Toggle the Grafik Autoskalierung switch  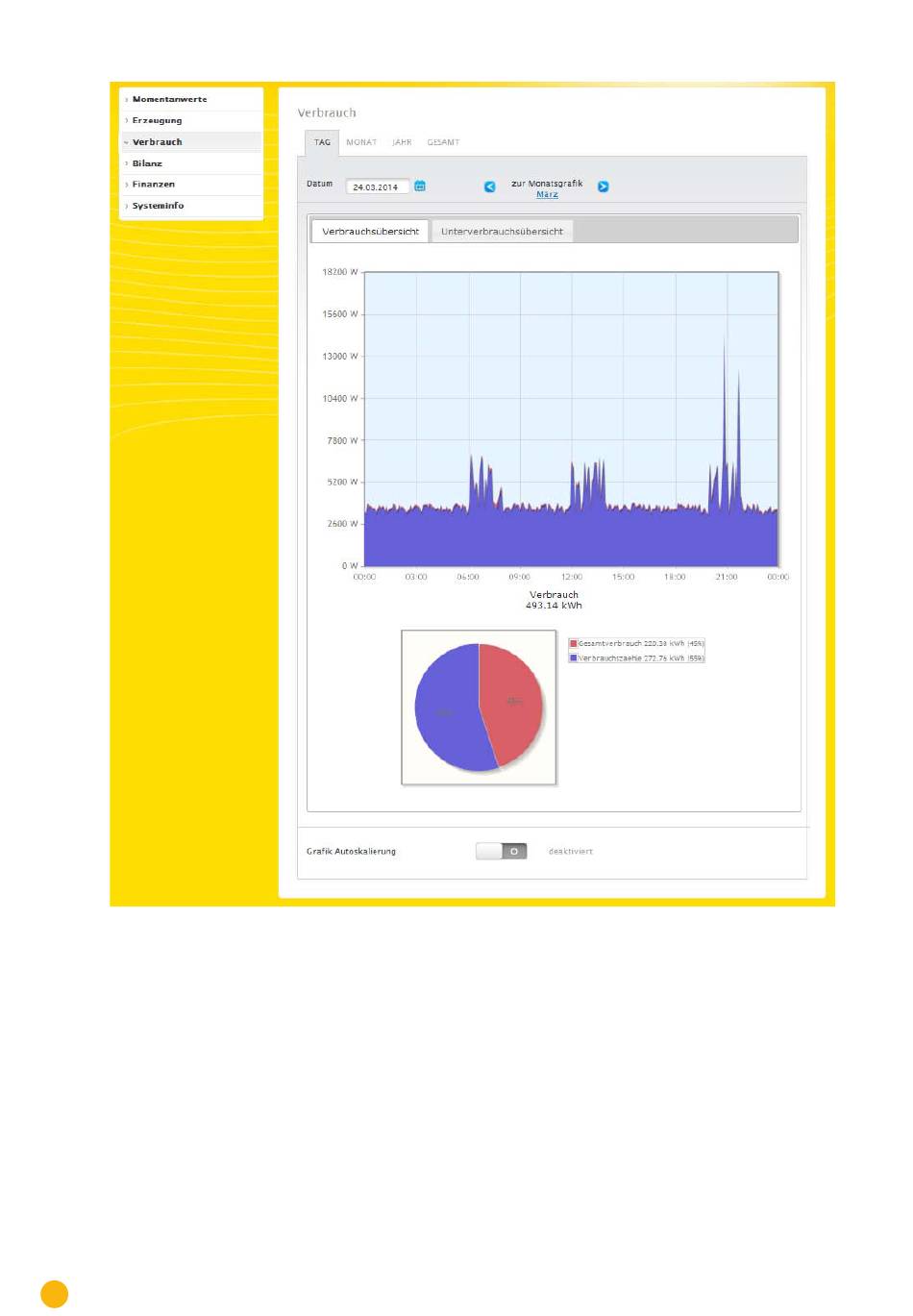click(x=502, y=852)
